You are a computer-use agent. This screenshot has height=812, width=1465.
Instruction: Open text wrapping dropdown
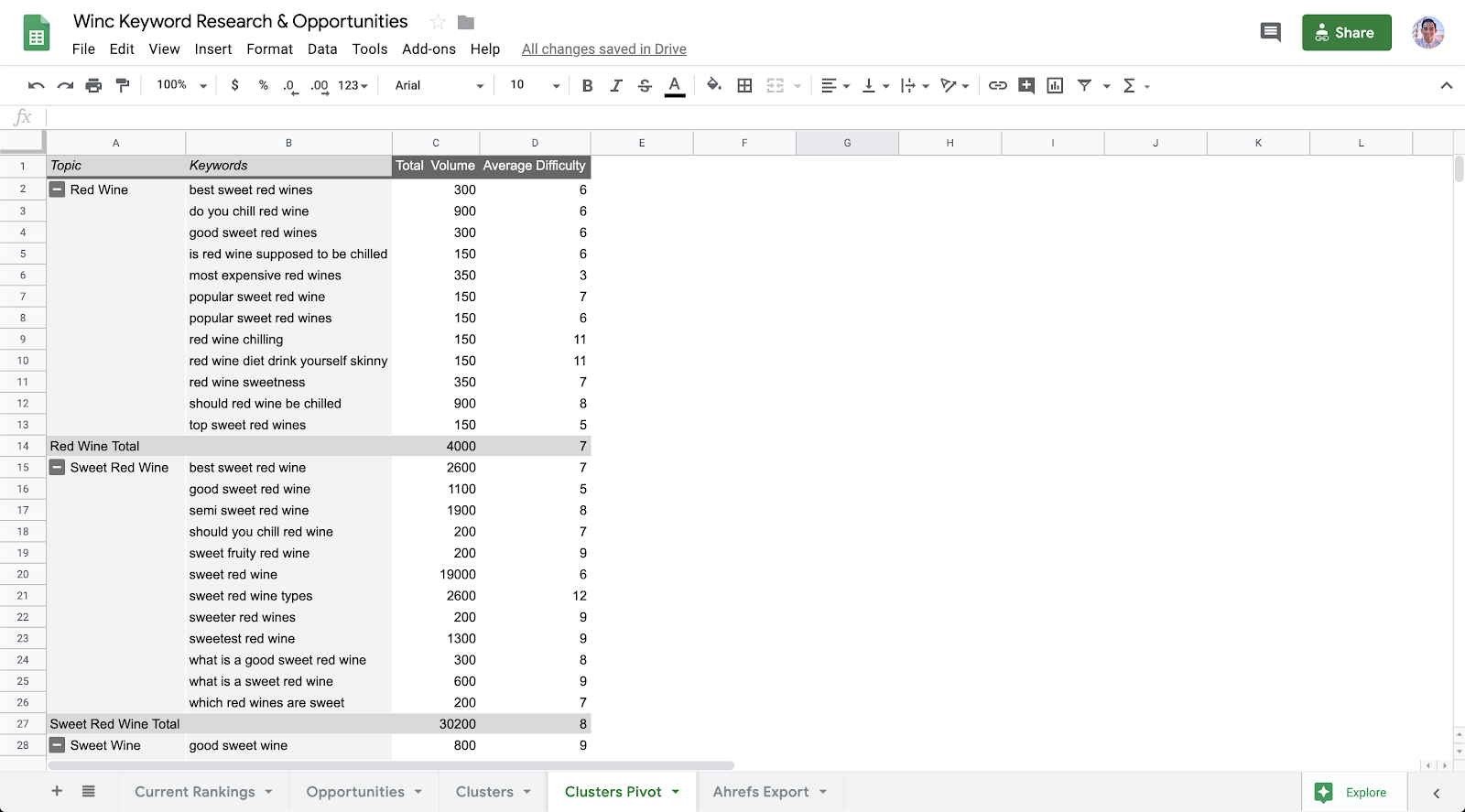click(x=915, y=85)
